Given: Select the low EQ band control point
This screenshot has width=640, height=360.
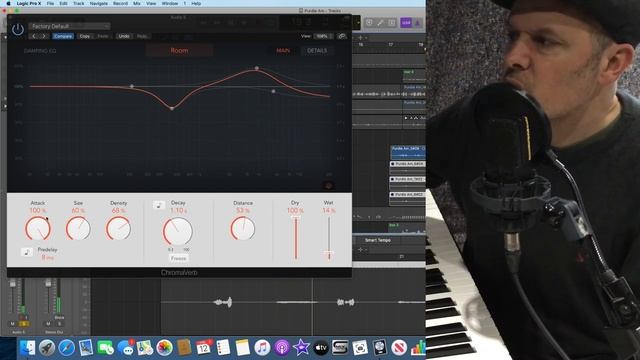Looking at the screenshot, I should (131, 87).
